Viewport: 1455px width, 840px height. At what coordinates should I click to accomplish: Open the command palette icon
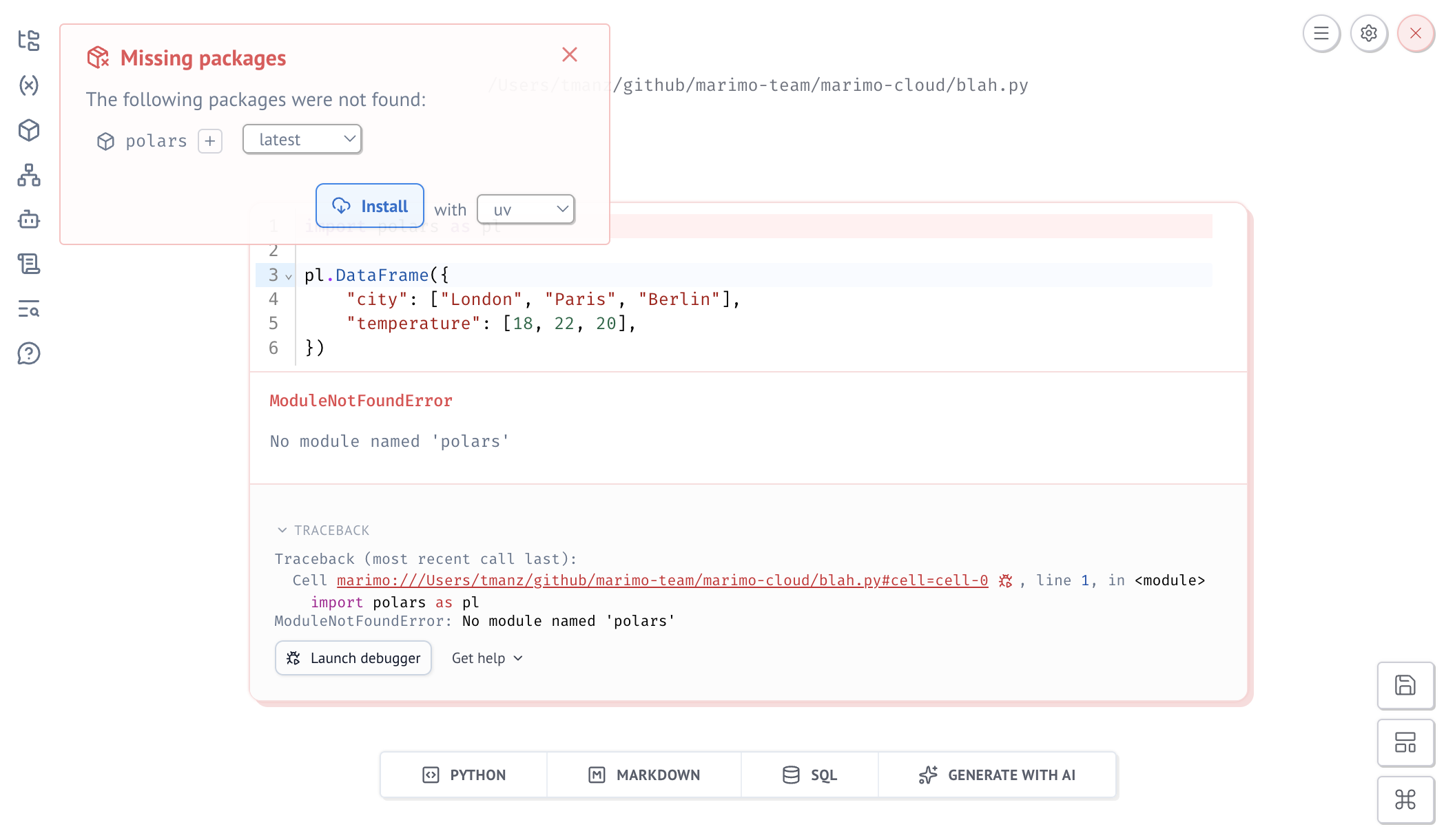(x=1405, y=799)
